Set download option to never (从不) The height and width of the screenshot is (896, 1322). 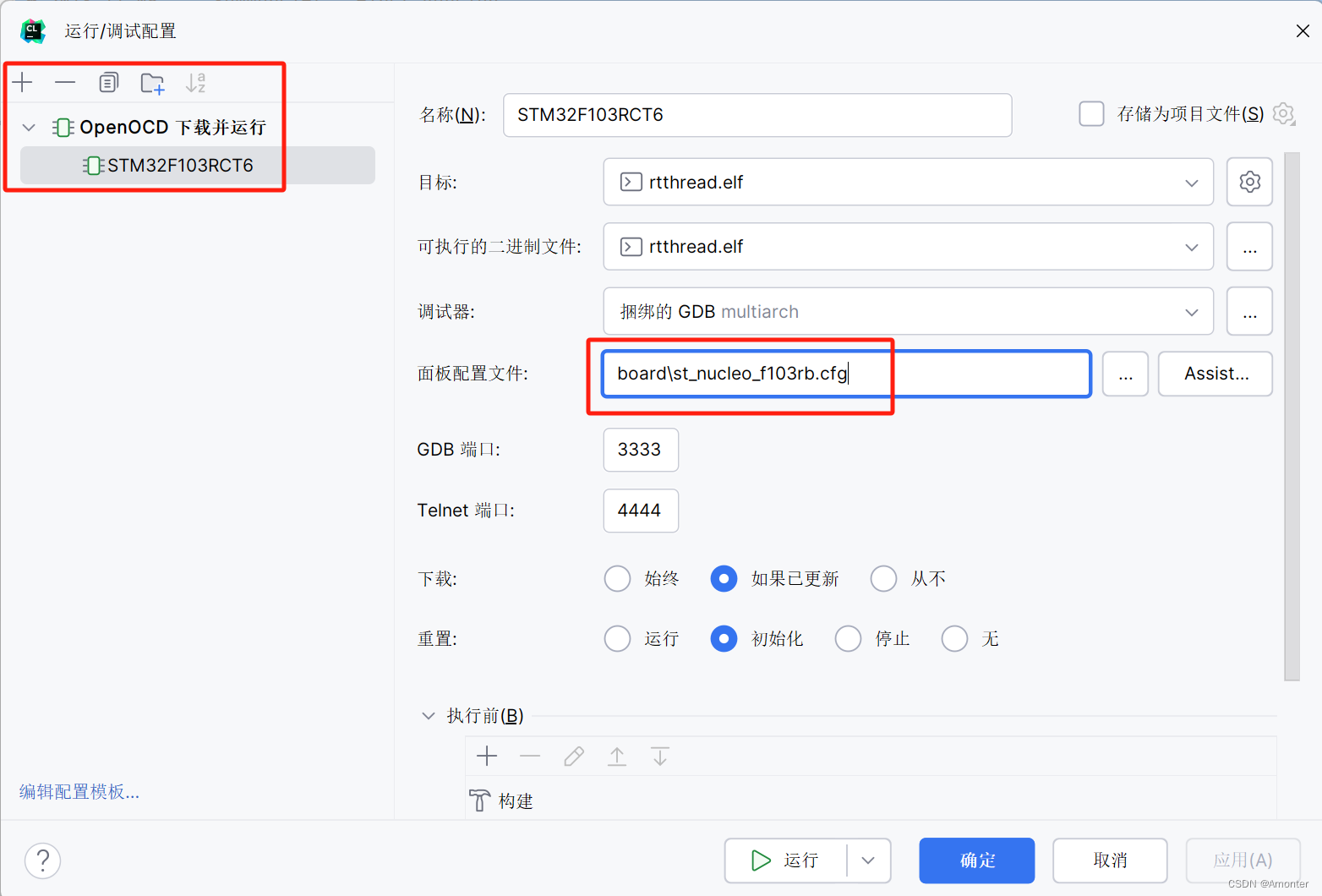[x=883, y=579]
